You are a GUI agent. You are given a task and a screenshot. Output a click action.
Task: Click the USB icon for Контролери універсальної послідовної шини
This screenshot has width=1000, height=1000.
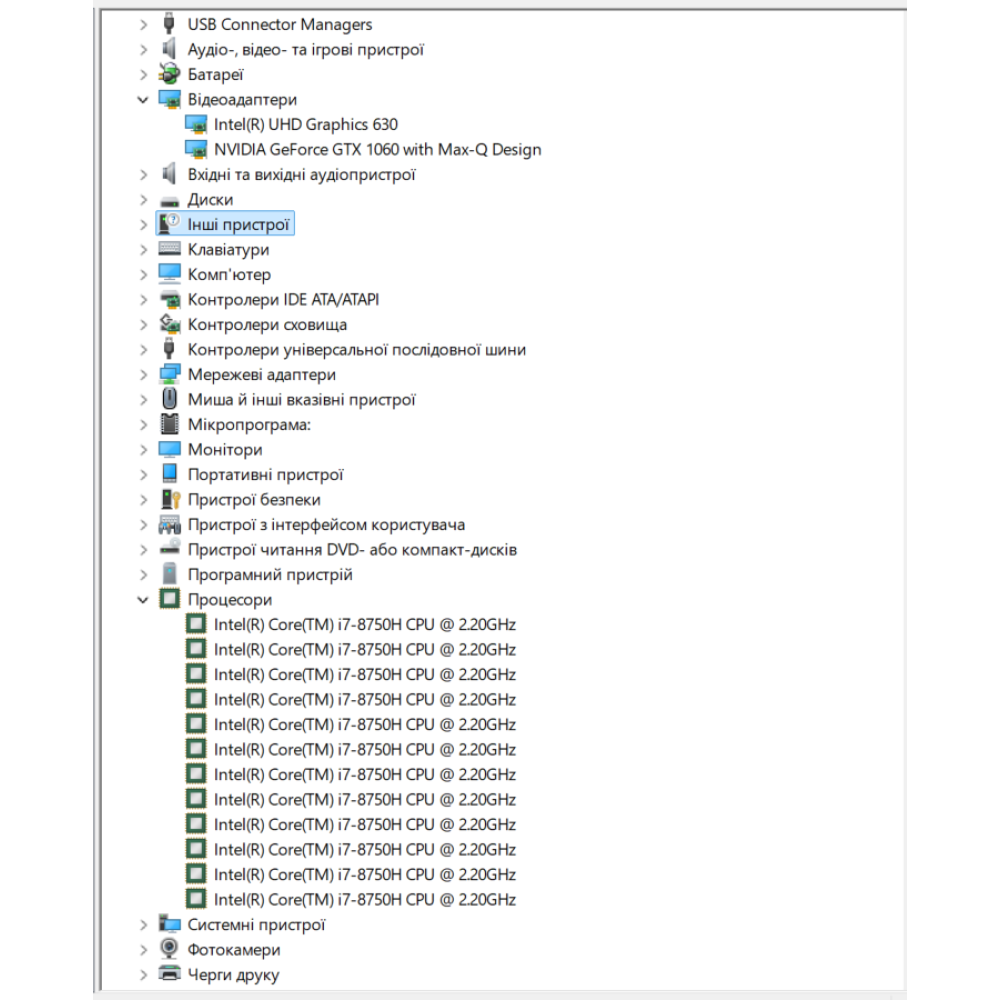(x=169, y=349)
